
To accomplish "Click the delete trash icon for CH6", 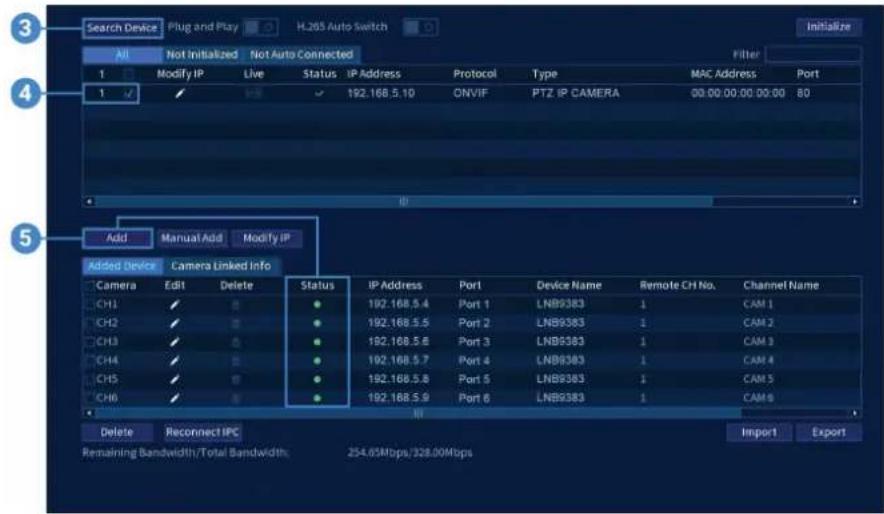I will [x=236, y=398].
